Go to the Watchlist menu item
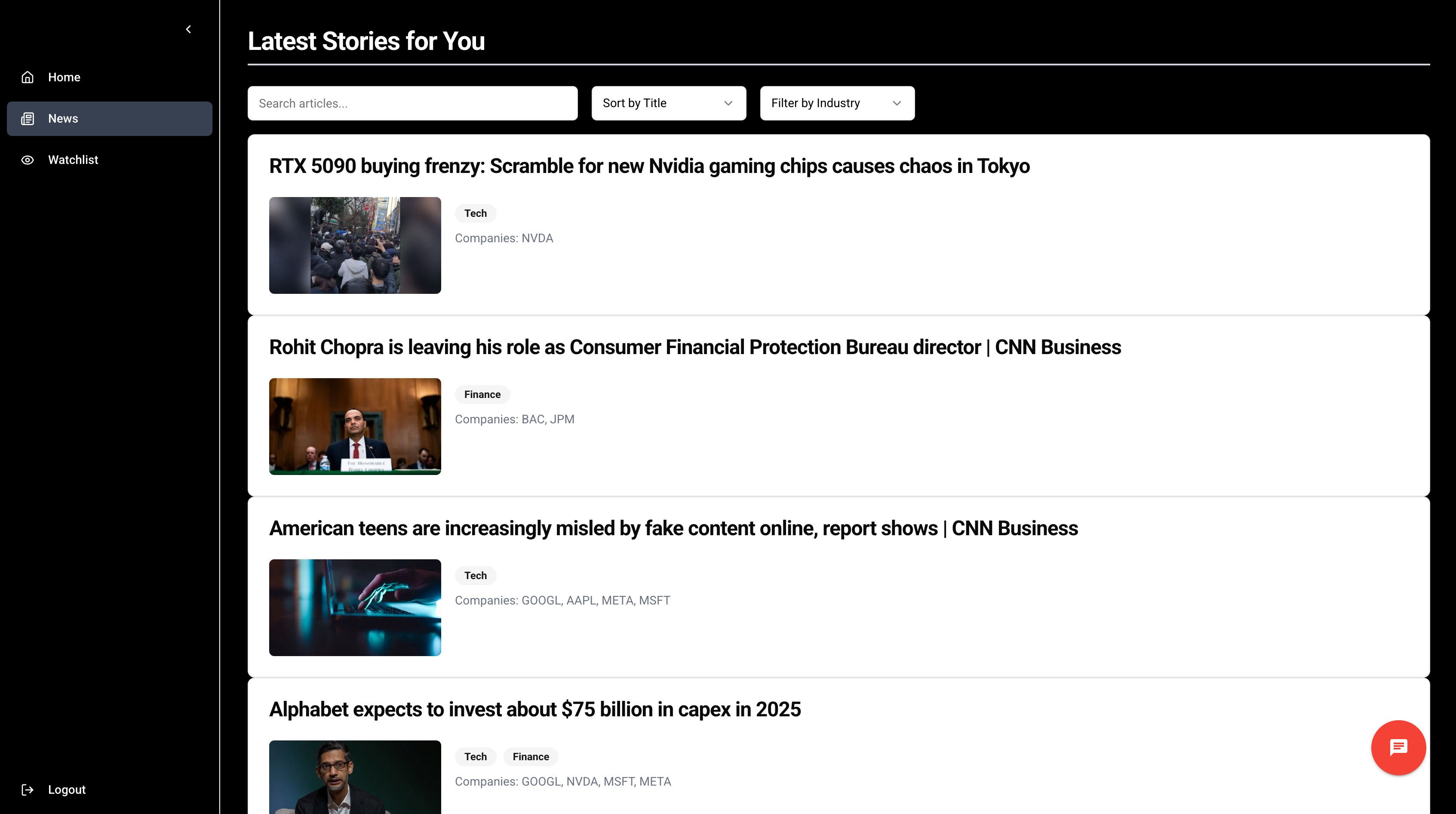This screenshot has width=1456, height=814. tap(73, 160)
